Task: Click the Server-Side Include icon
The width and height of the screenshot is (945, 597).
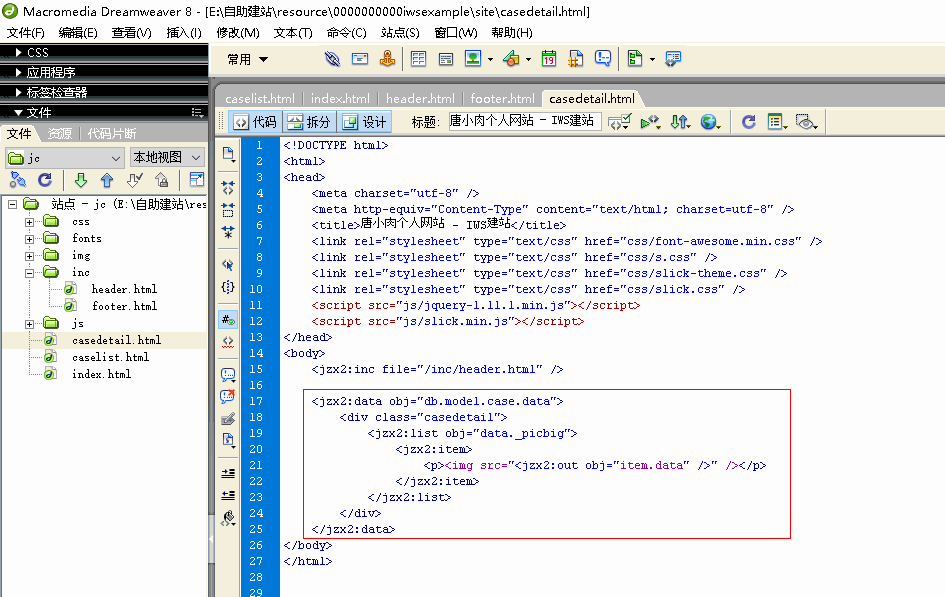Action: (576, 58)
